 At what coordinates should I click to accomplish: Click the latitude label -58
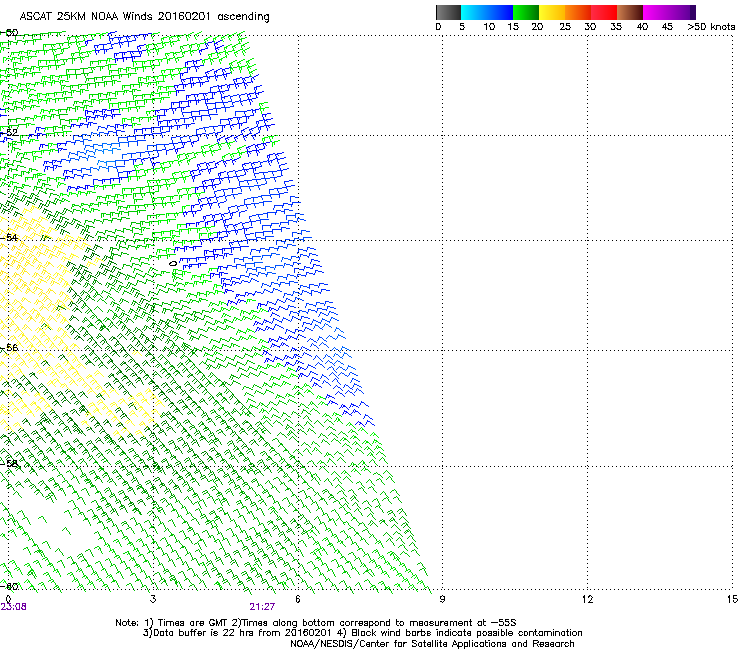pos(9,463)
